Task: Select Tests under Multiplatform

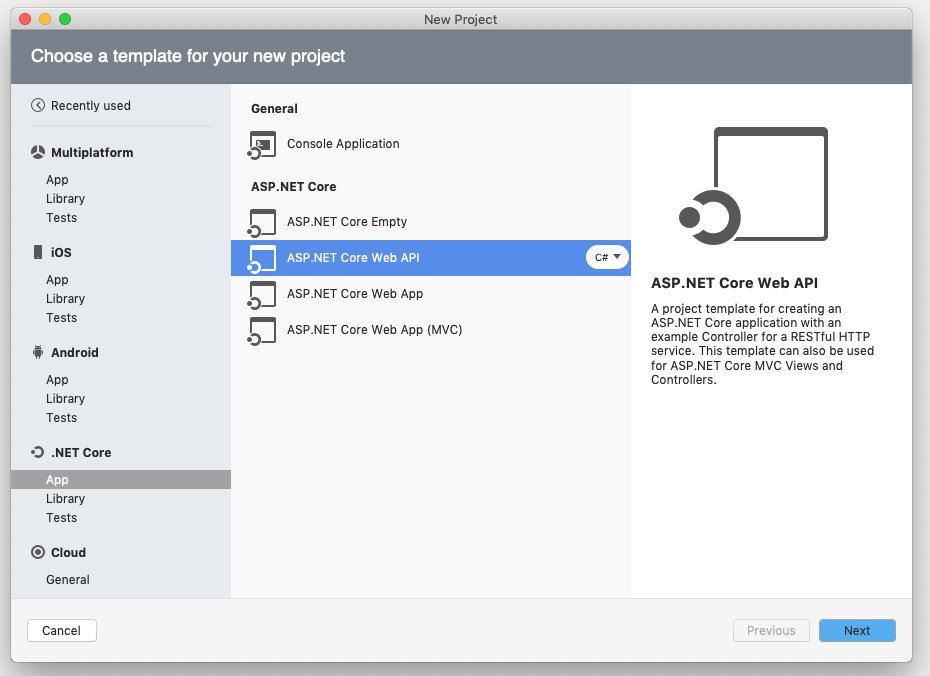Action: (62, 218)
